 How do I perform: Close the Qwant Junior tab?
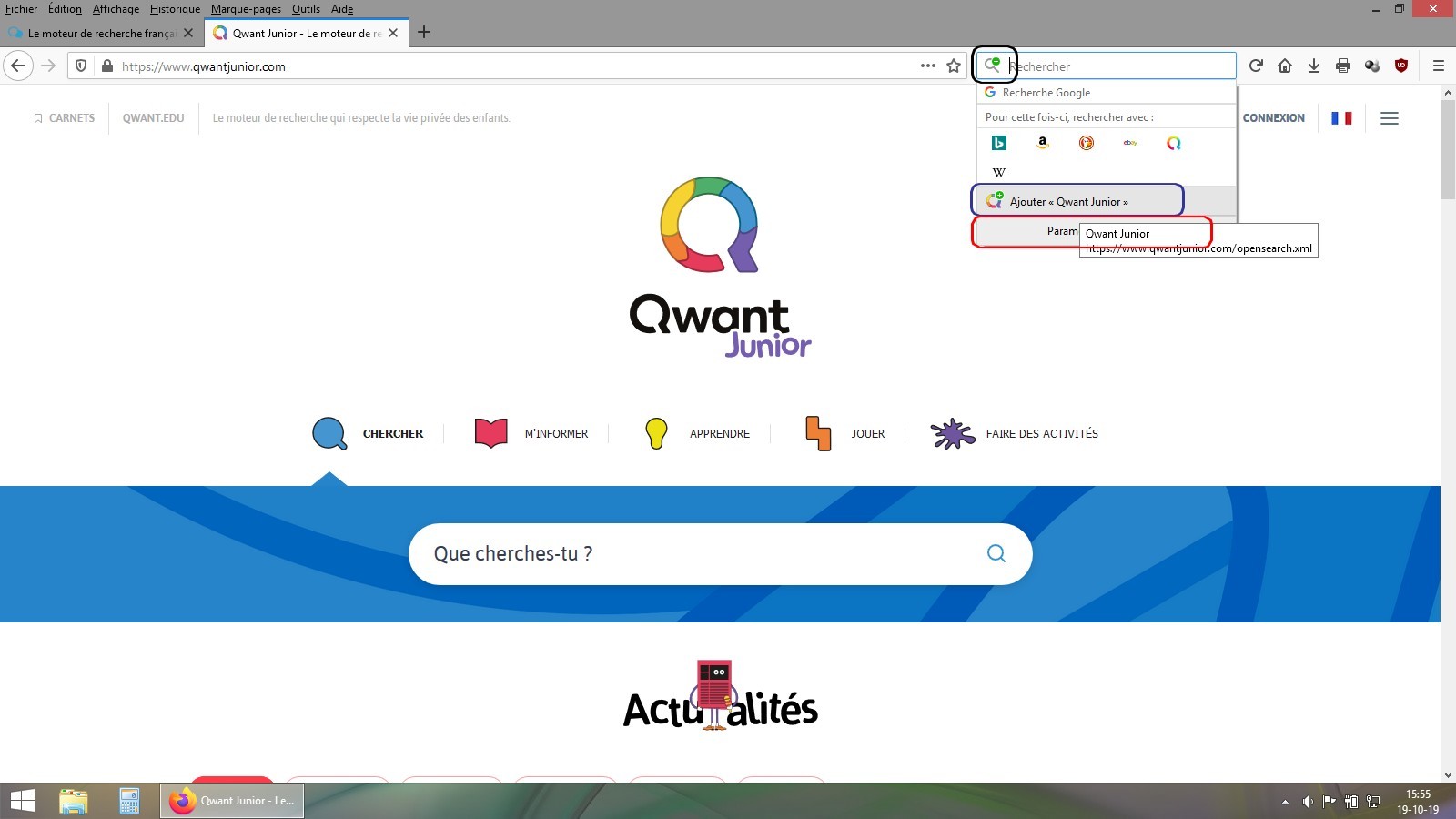point(393,33)
